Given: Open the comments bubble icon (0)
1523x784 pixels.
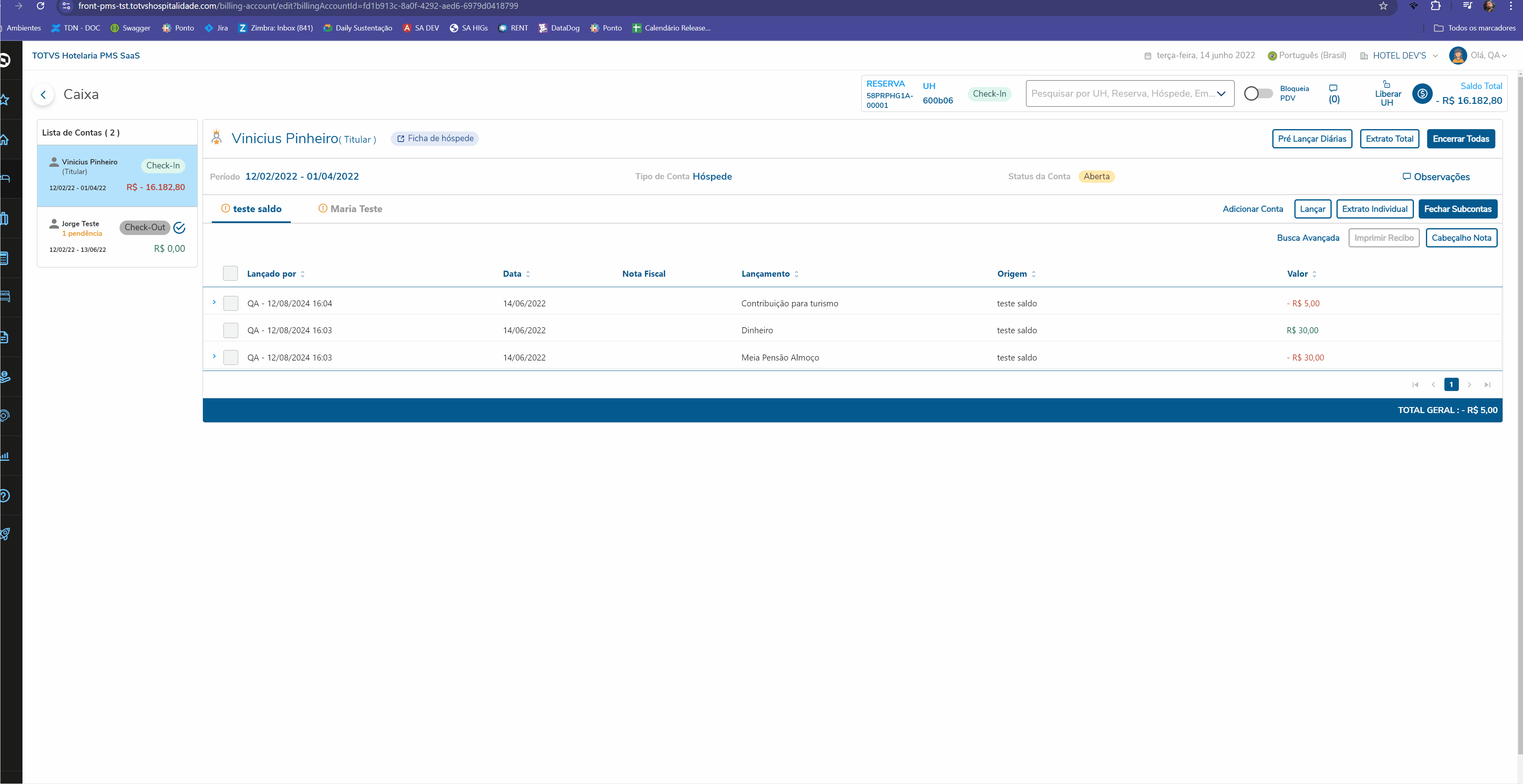Looking at the screenshot, I should click(x=1333, y=88).
